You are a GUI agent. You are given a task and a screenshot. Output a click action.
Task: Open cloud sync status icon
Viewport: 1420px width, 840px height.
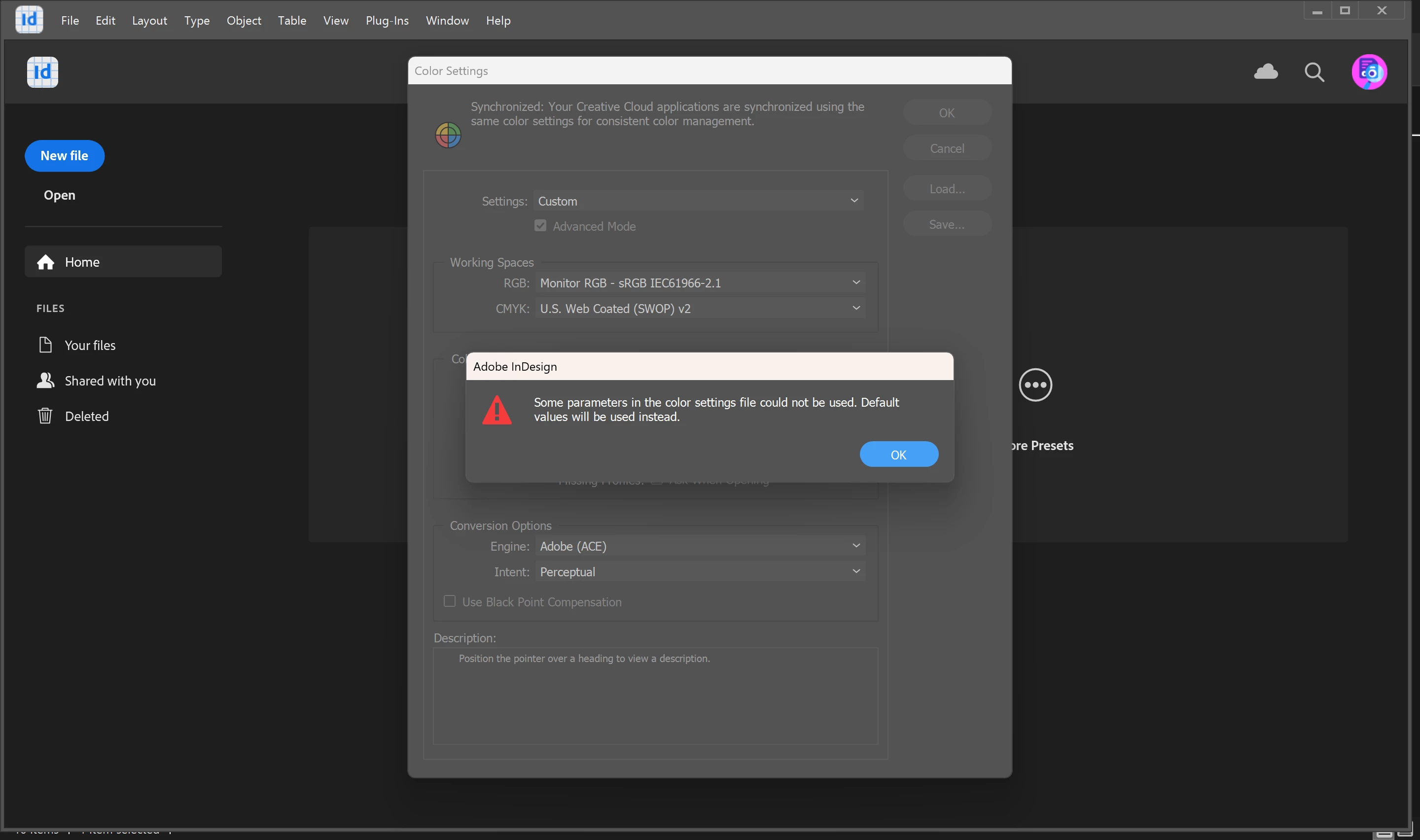click(1266, 72)
